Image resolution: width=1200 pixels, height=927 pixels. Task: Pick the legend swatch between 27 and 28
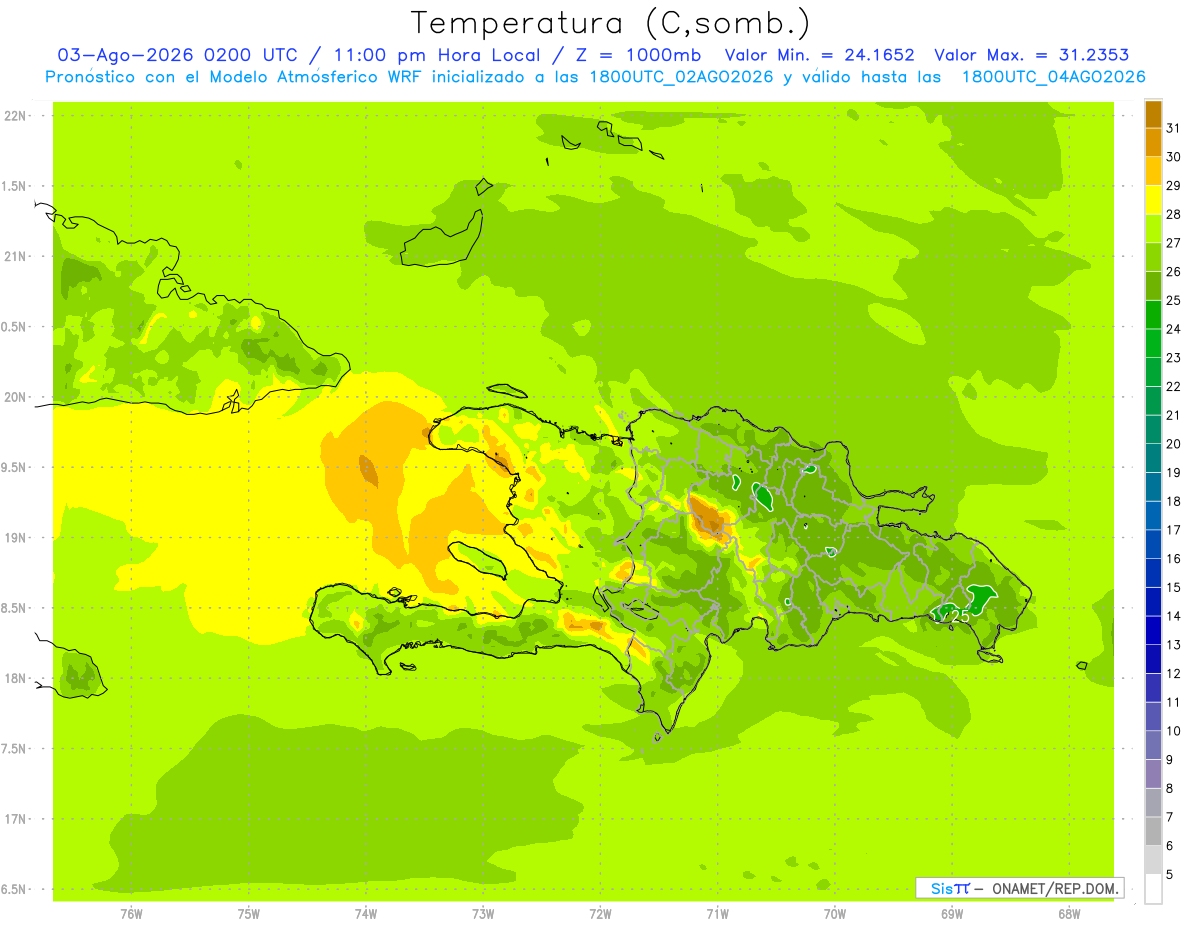tap(1153, 228)
